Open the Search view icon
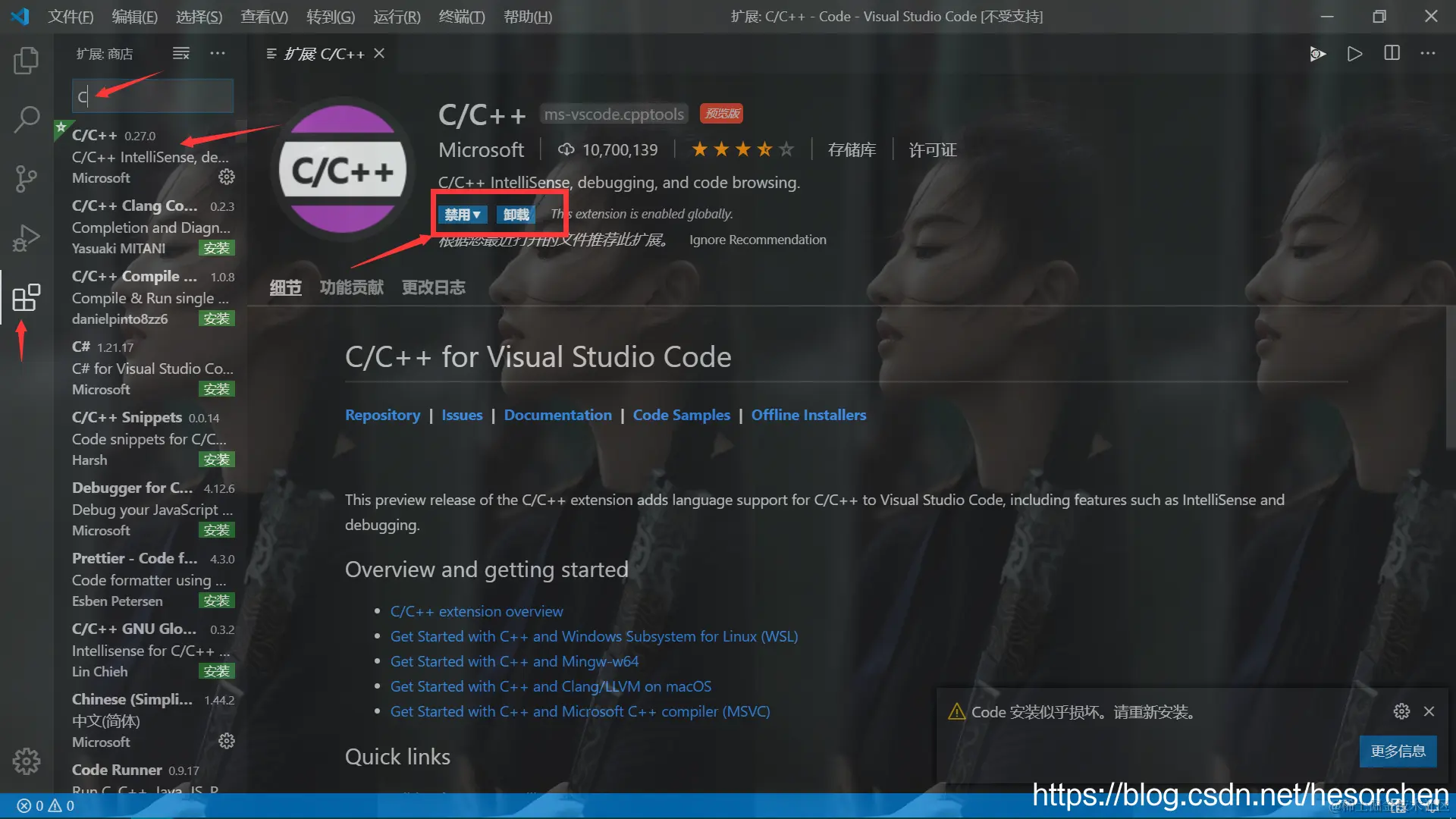 click(x=26, y=119)
